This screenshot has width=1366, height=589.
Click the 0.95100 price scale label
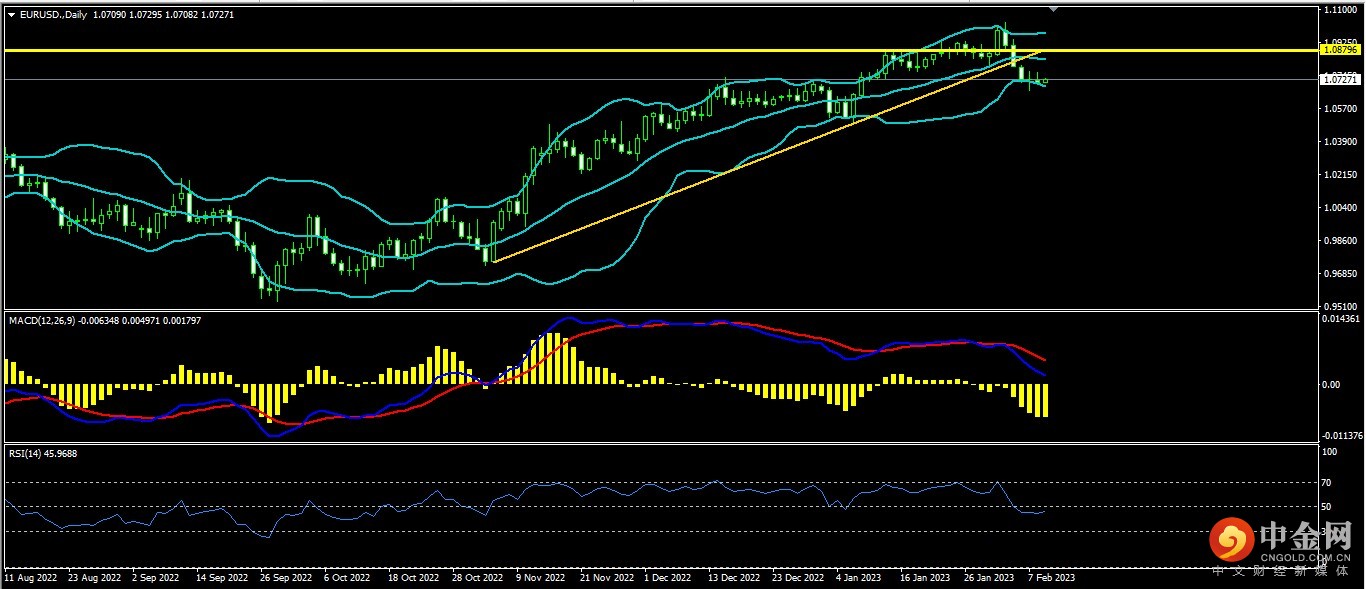(x=1338, y=306)
